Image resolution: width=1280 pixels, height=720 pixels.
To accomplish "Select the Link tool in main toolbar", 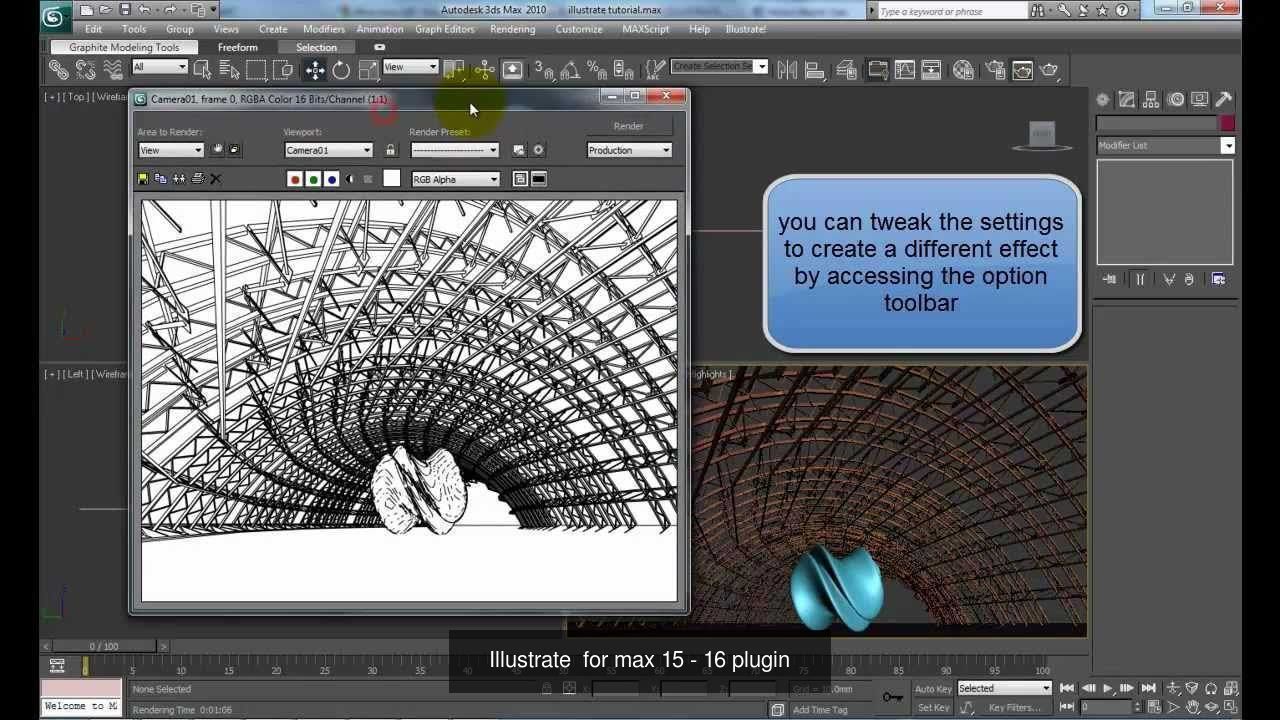I will [x=59, y=69].
